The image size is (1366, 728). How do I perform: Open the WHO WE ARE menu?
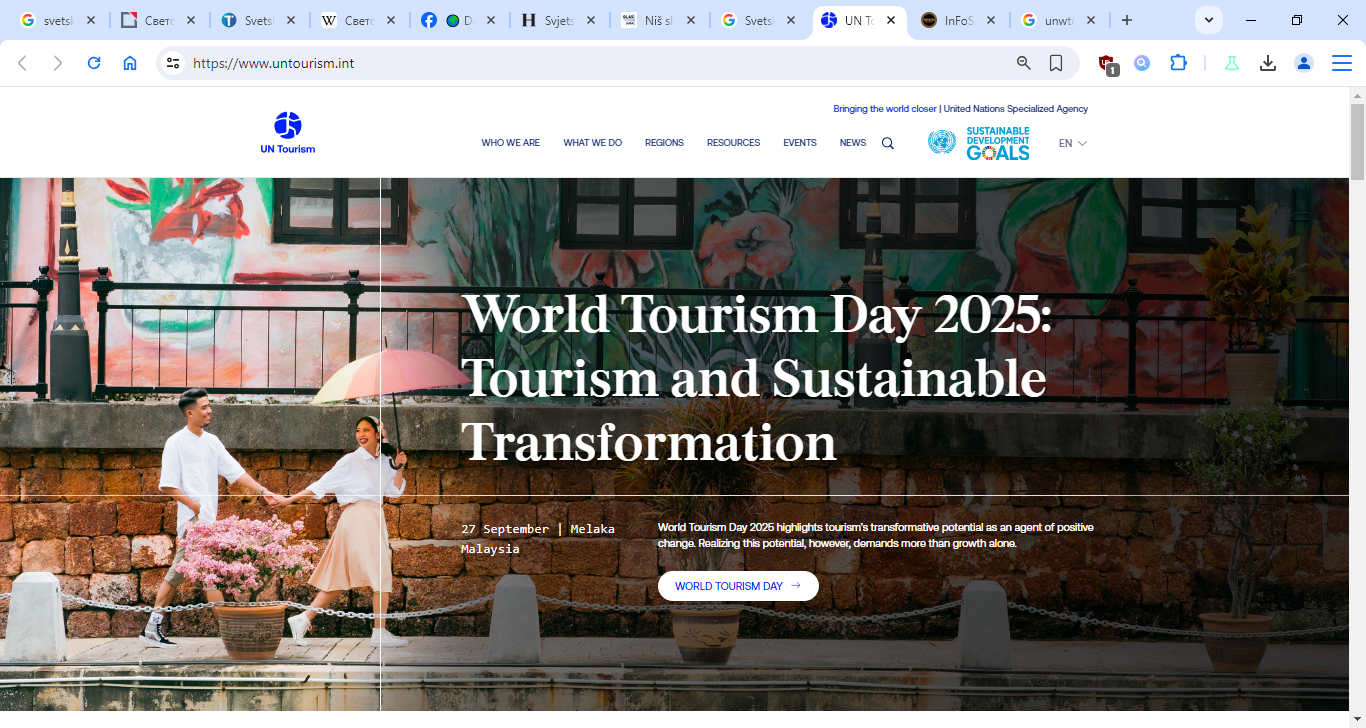[510, 143]
